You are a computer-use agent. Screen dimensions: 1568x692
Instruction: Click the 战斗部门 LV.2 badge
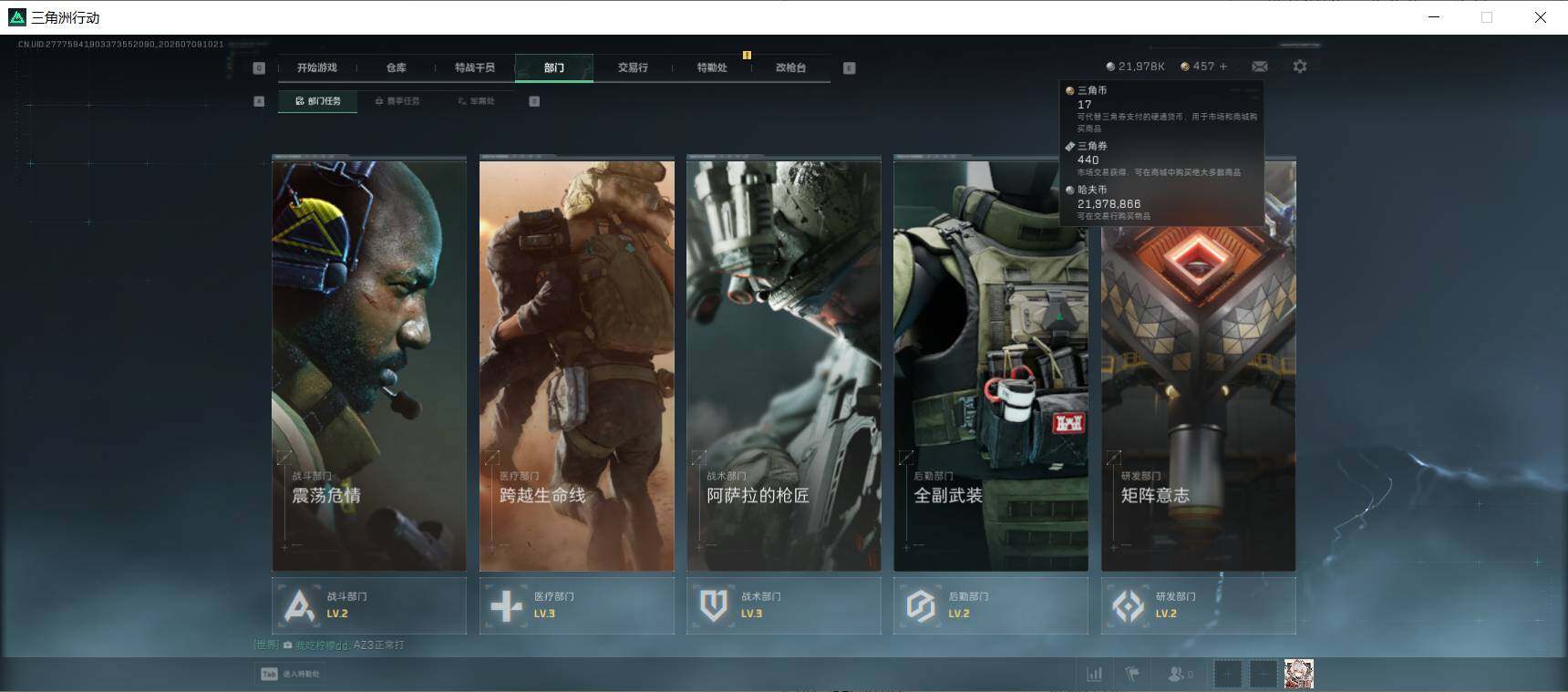click(369, 605)
